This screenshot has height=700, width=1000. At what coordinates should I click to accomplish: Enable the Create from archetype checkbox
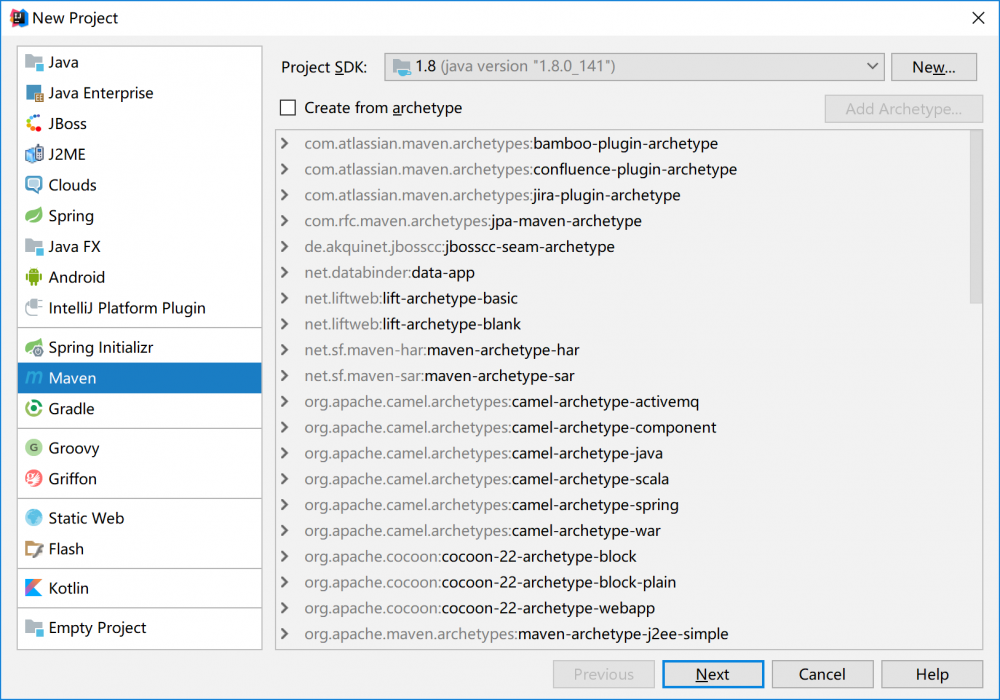[289, 108]
